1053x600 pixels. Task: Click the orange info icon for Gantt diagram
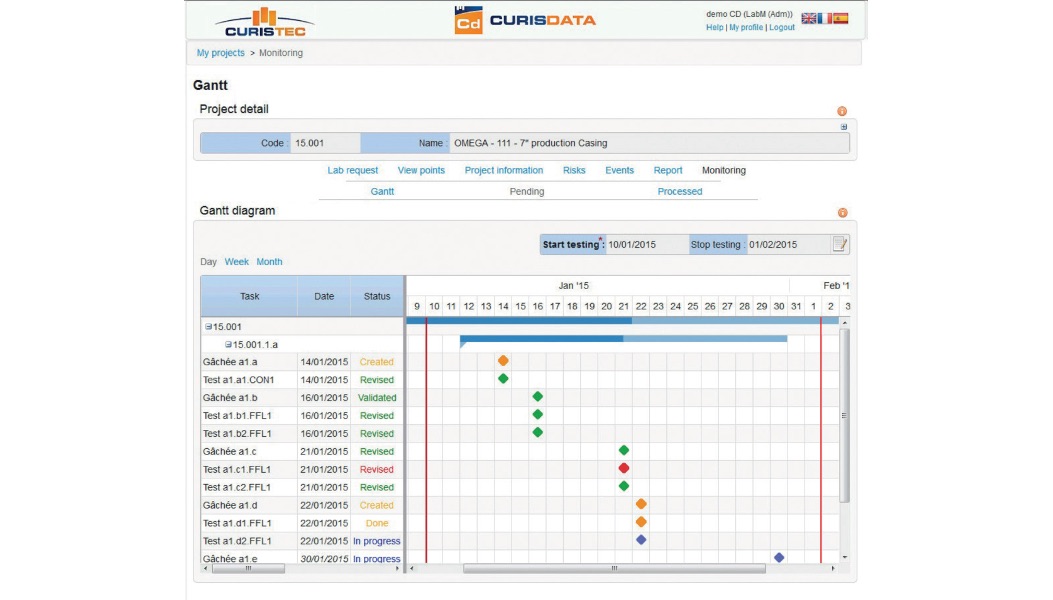pyautogui.click(x=842, y=213)
